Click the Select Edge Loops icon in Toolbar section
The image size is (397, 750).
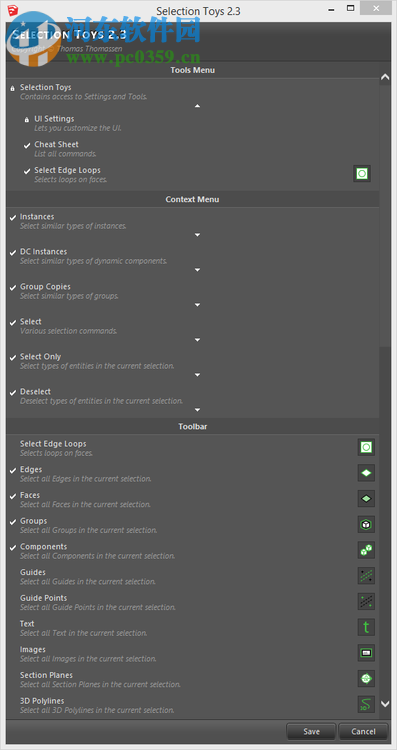point(366,447)
